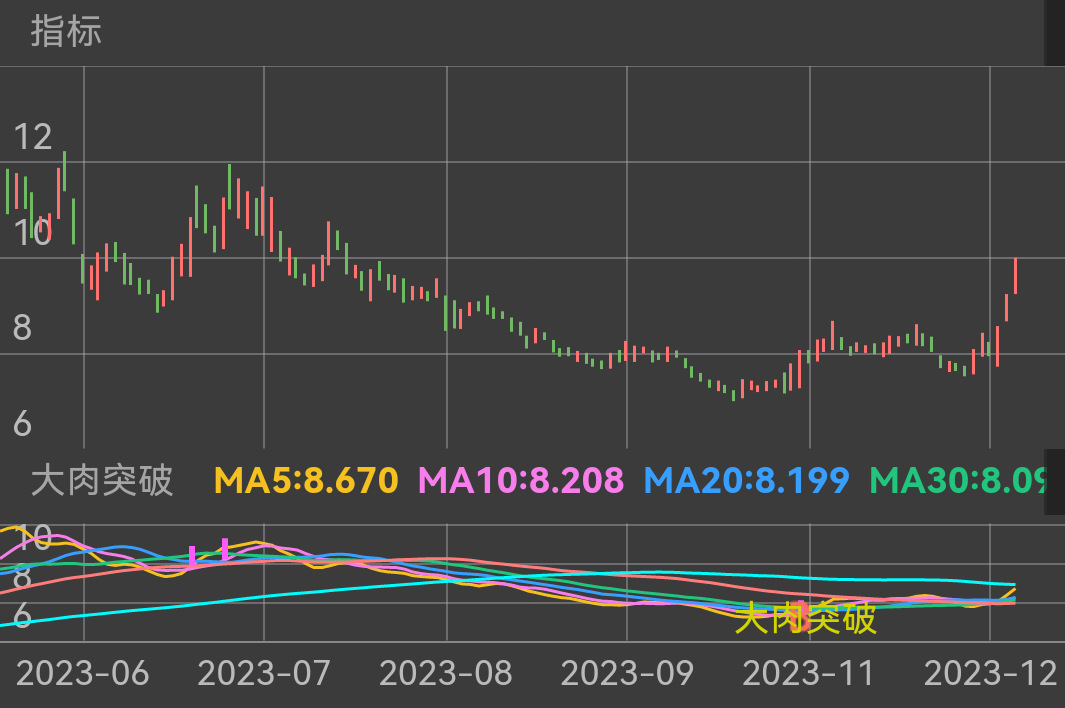
Task: Click the 2023-12 date axis label
Action: pos(990,673)
